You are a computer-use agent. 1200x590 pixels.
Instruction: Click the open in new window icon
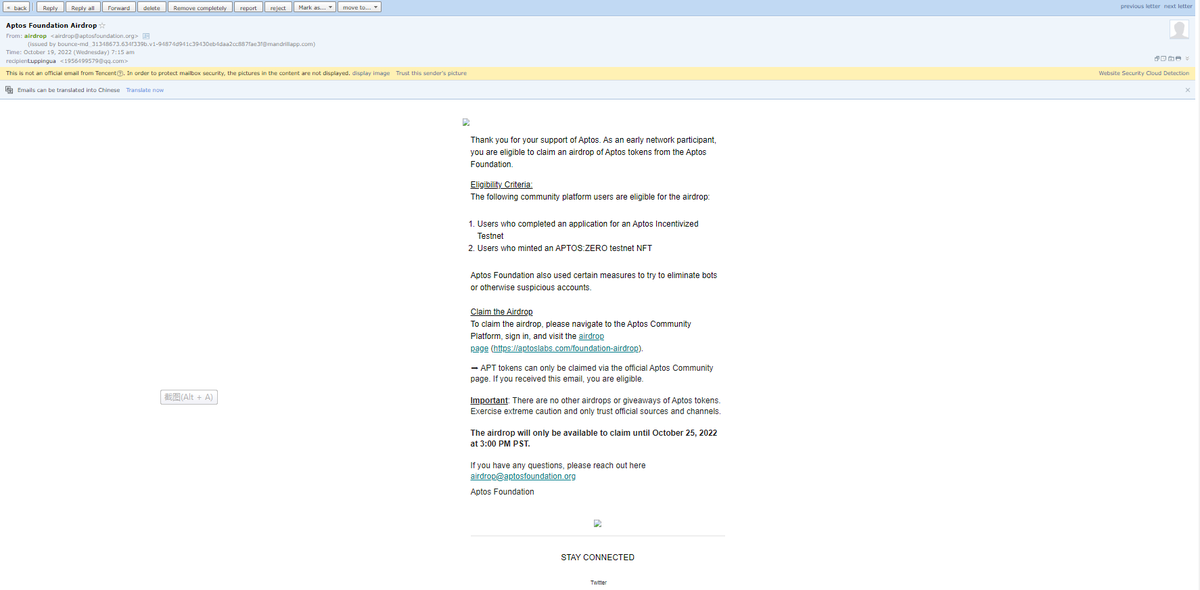pyautogui.click(x=1157, y=58)
